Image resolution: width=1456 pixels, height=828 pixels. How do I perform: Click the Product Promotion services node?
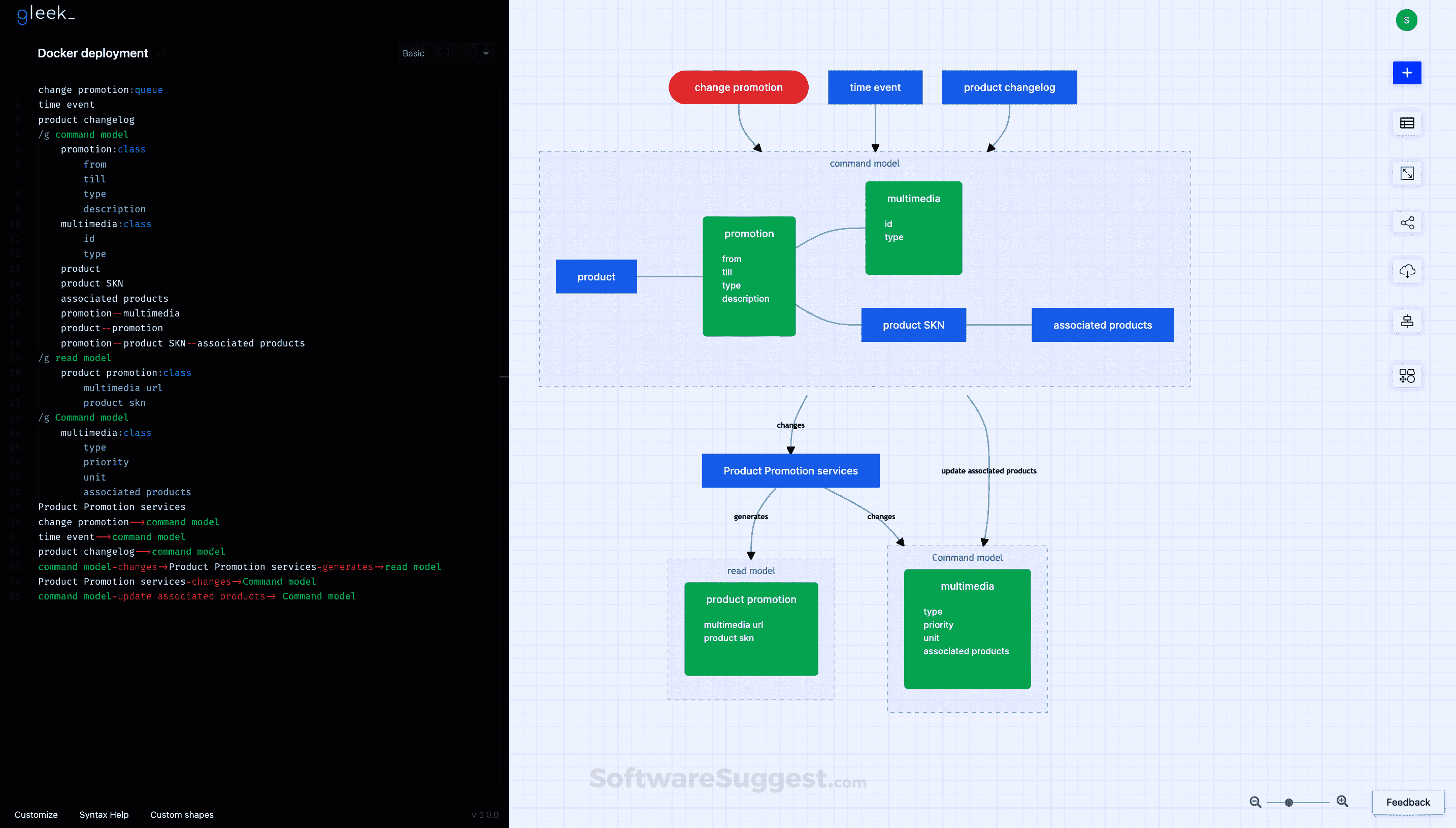(x=790, y=470)
